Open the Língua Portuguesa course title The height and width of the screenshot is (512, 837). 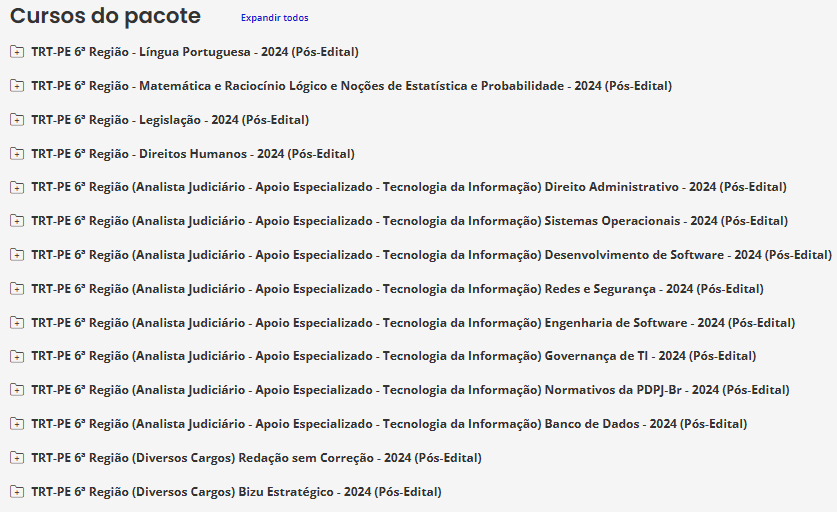(x=195, y=52)
